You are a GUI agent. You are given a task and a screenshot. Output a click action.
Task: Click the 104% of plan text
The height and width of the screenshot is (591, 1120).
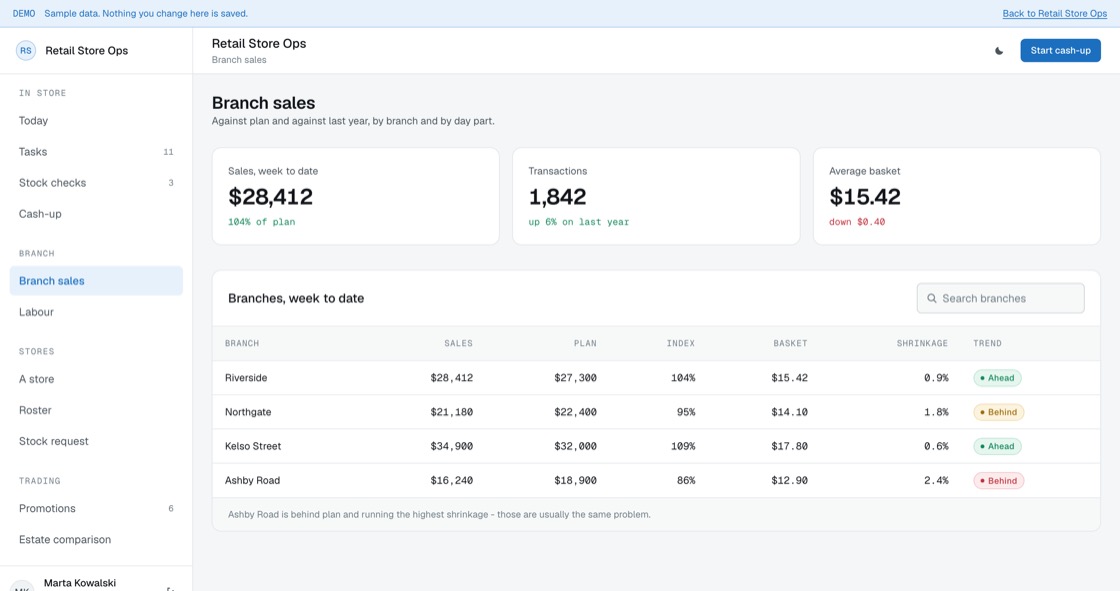coord(261,222)
